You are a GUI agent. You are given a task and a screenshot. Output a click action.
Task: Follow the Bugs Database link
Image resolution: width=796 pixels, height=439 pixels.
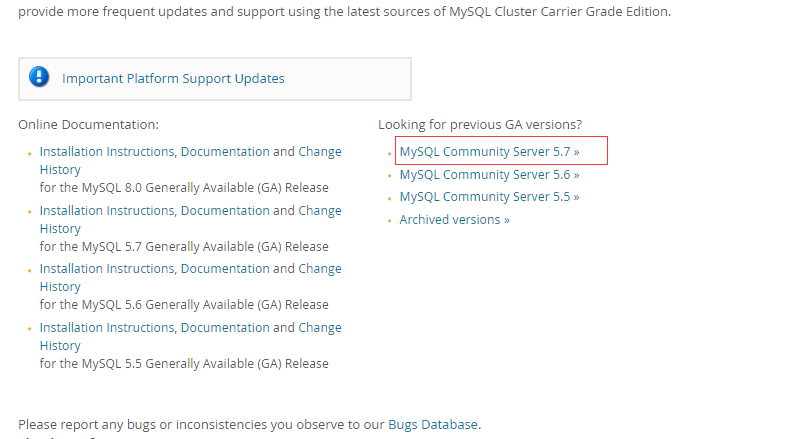433,424
